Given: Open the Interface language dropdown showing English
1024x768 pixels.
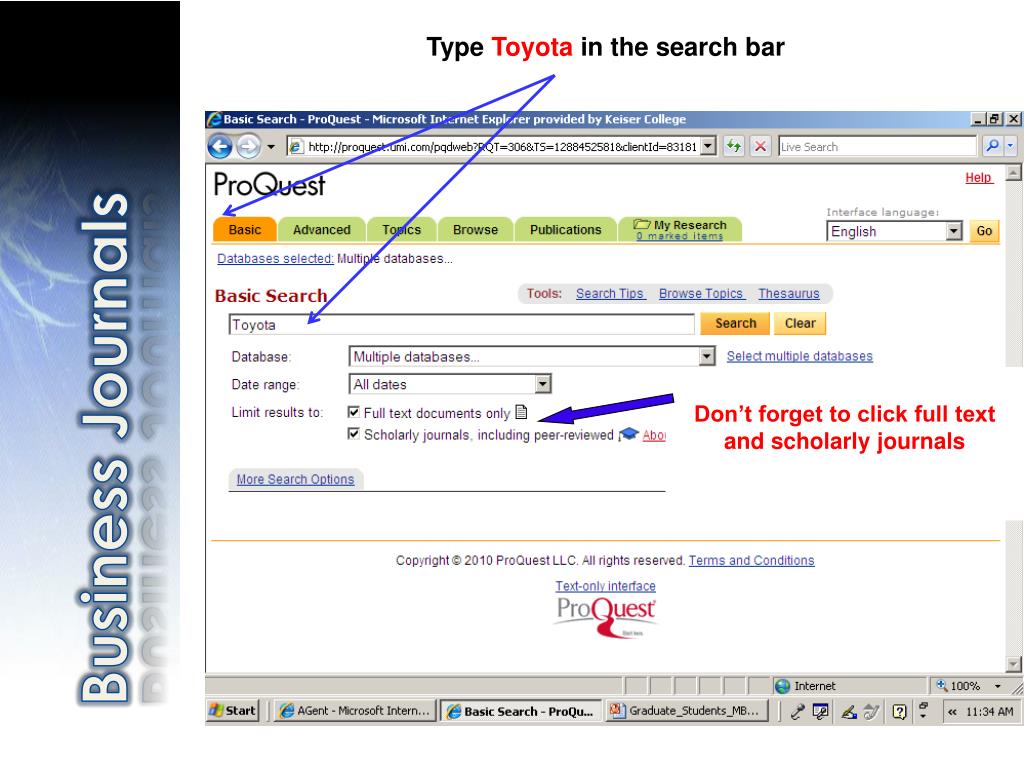Looking at the screenshot, I should click(x=895, y=231).
